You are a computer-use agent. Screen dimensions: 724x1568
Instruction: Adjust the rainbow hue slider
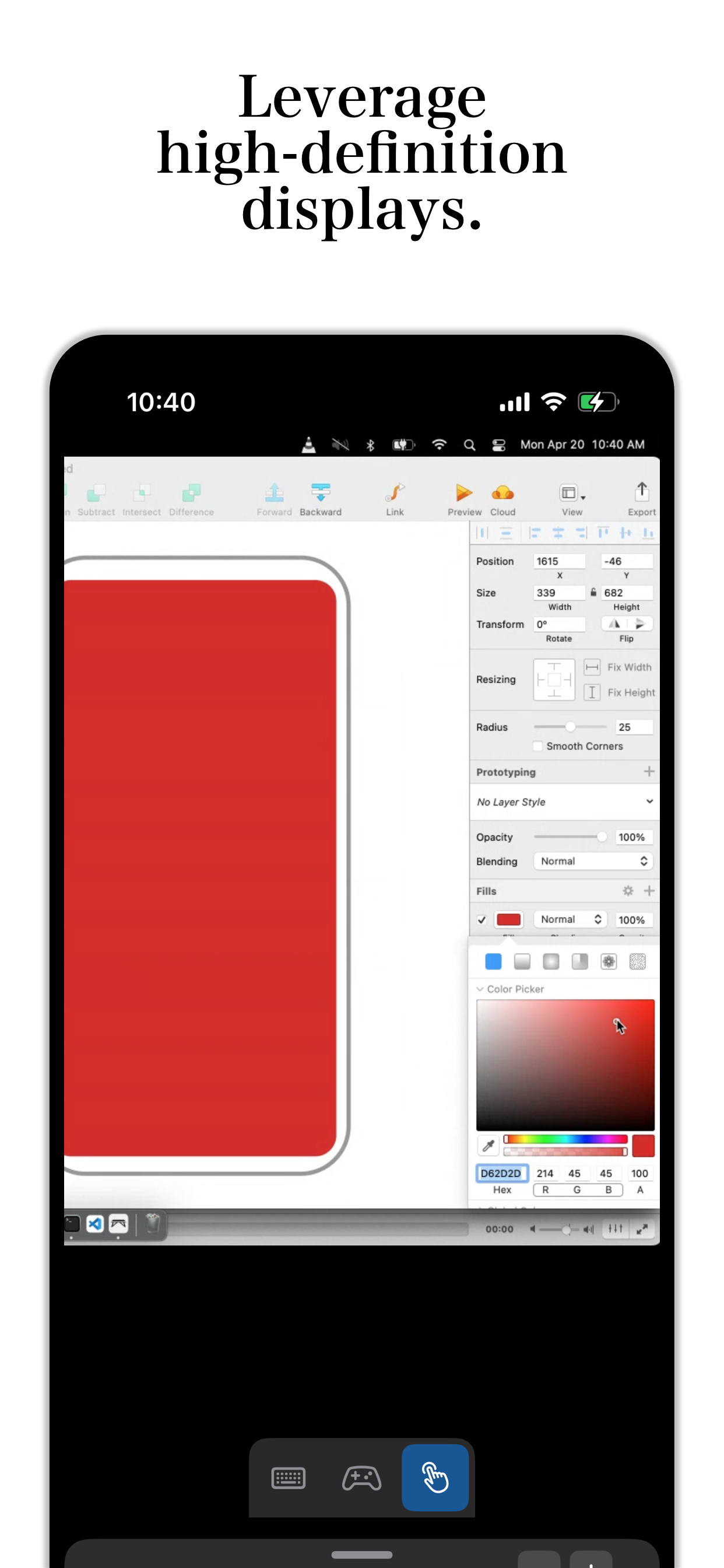(565, 1139)
